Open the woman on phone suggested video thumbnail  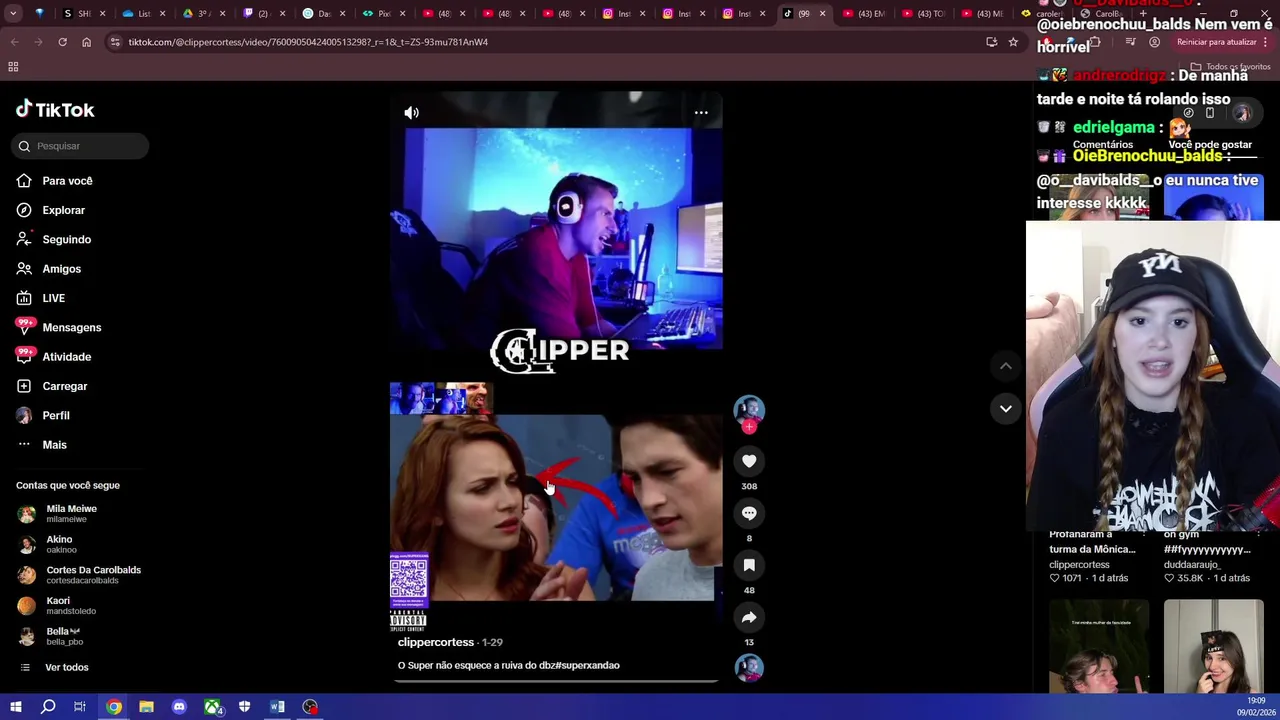point(1213,646)
